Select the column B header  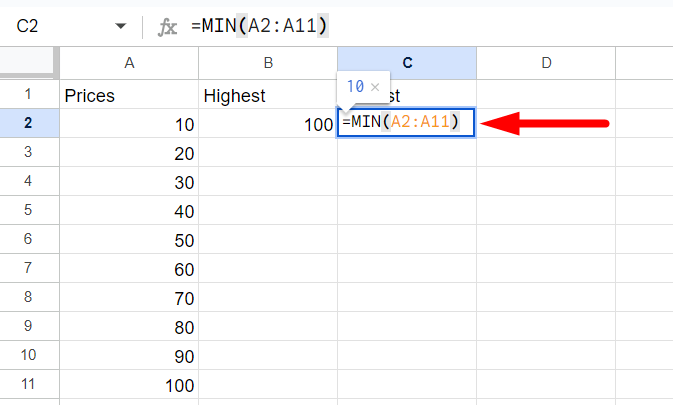[268, 63]
